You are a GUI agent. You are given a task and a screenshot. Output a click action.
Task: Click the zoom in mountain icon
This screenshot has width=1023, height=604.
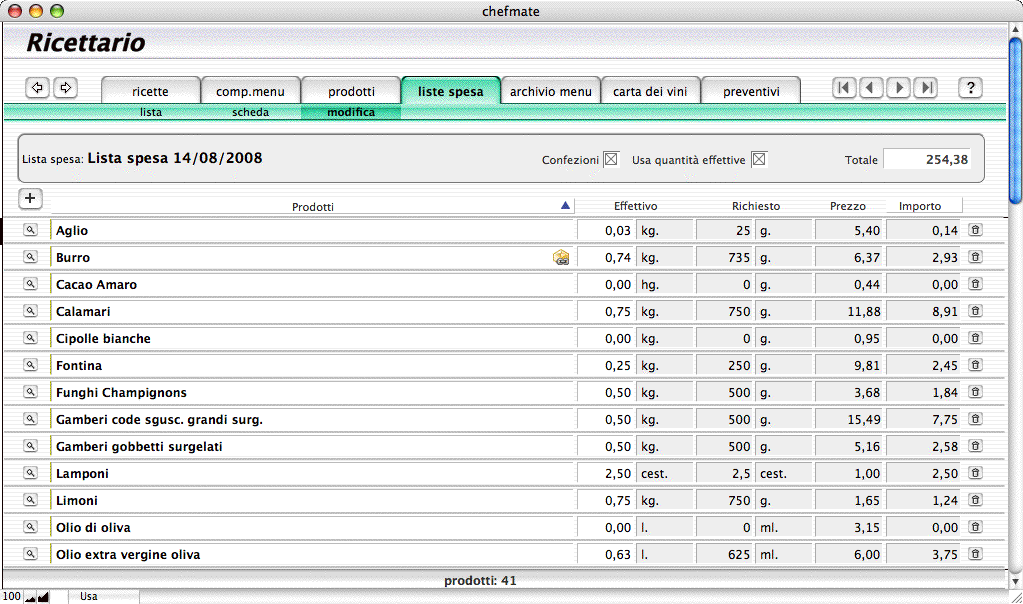coord(43,597)
